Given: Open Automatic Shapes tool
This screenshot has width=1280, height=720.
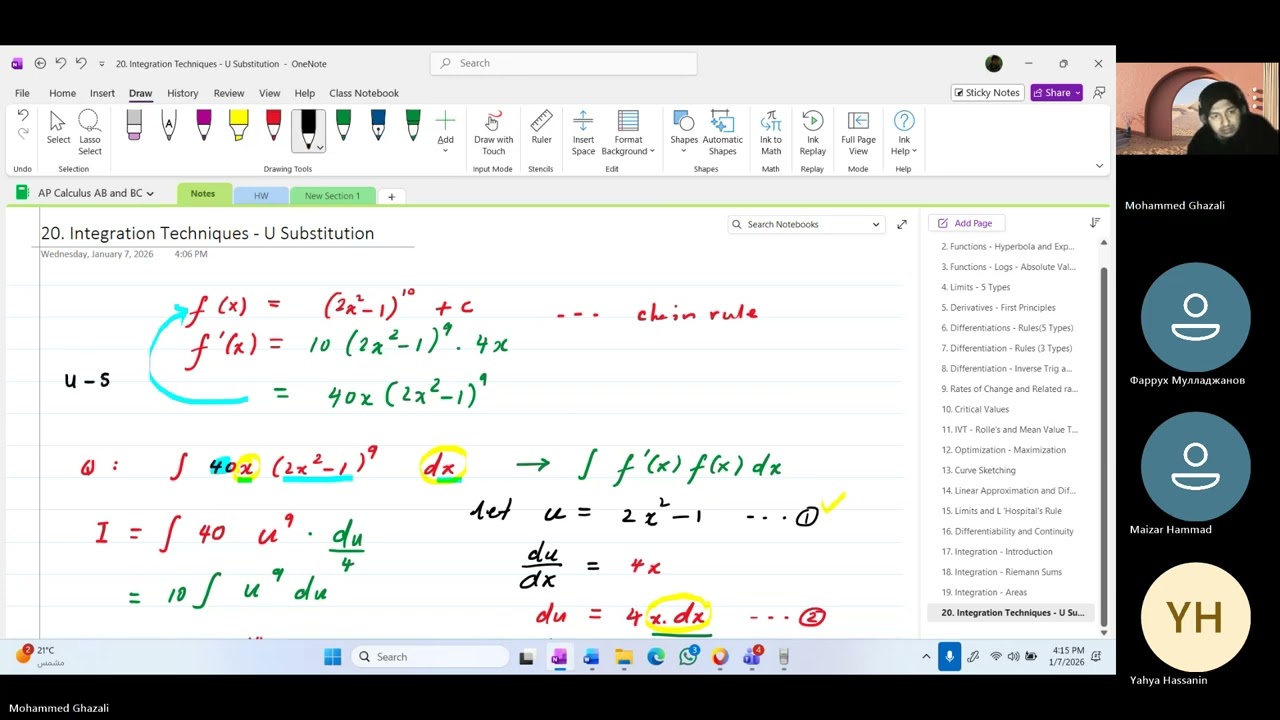Looking at the screenshot, I should click(722, 133).
